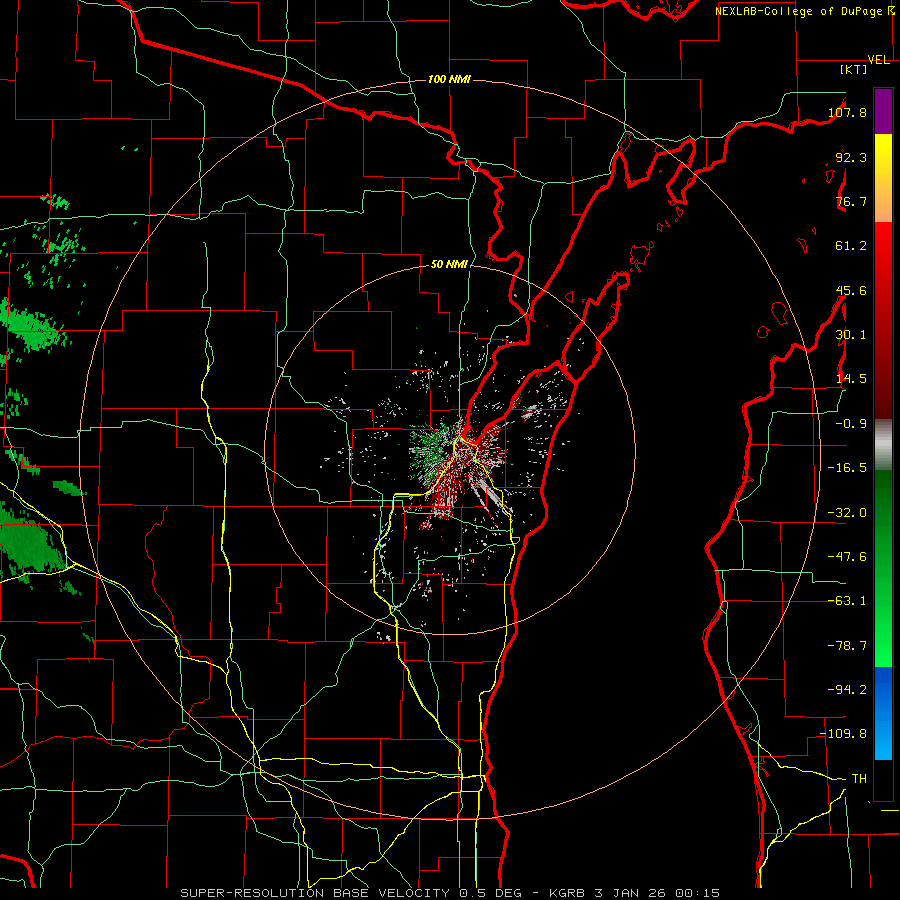This screenshot has height=900, width=900.
Task: Select the -94.2 velocity scale value
Action: (847, 690)
